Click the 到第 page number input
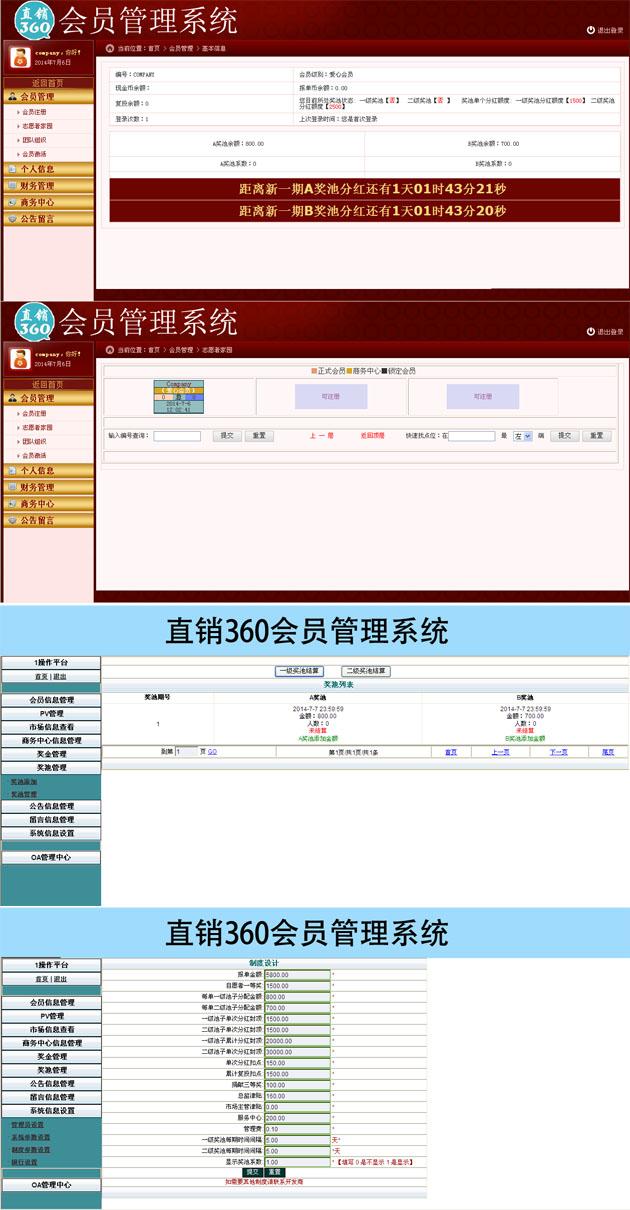630x1210 pixels. tap(186, 751)
